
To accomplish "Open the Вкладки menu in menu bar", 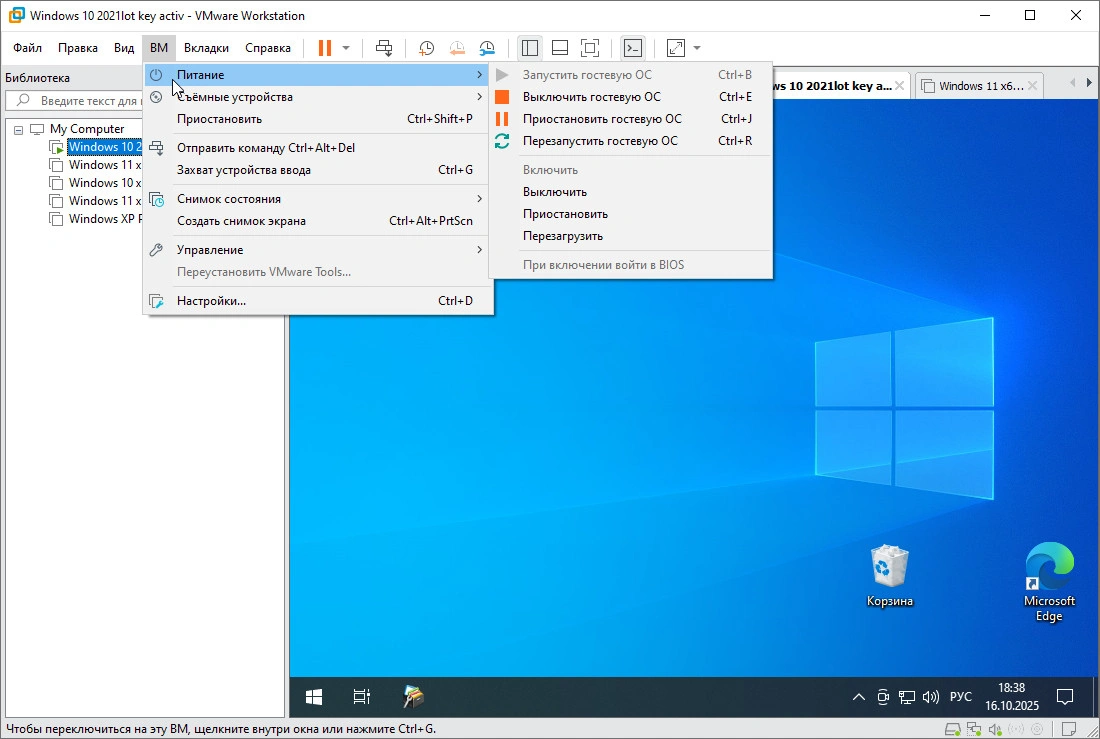I will coord(206,48).
